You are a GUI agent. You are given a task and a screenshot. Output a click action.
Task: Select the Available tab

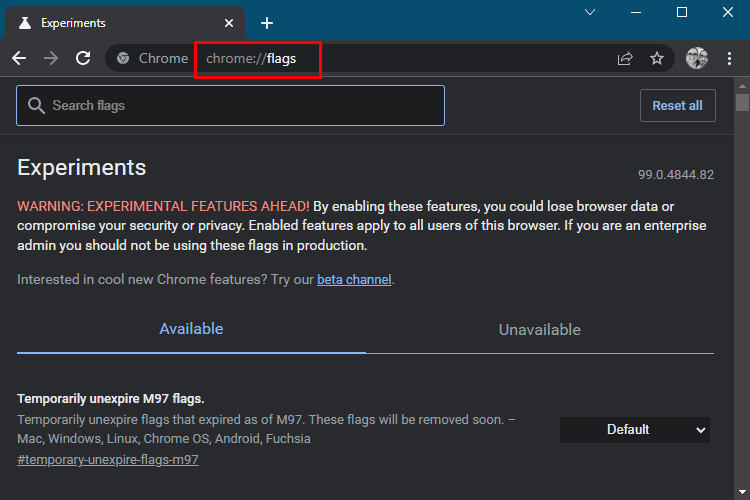point(191,329)
